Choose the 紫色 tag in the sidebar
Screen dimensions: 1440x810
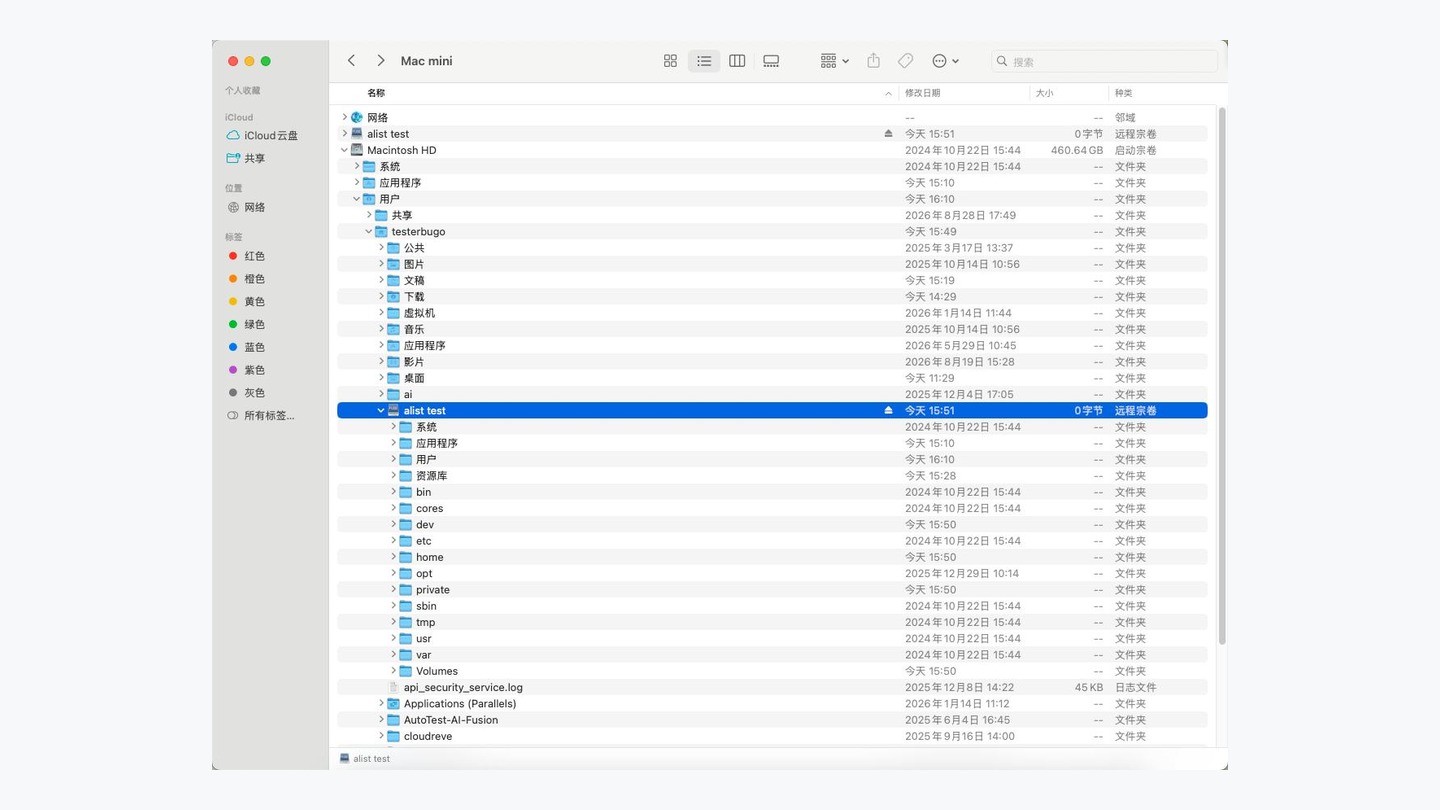pos(246,370)
